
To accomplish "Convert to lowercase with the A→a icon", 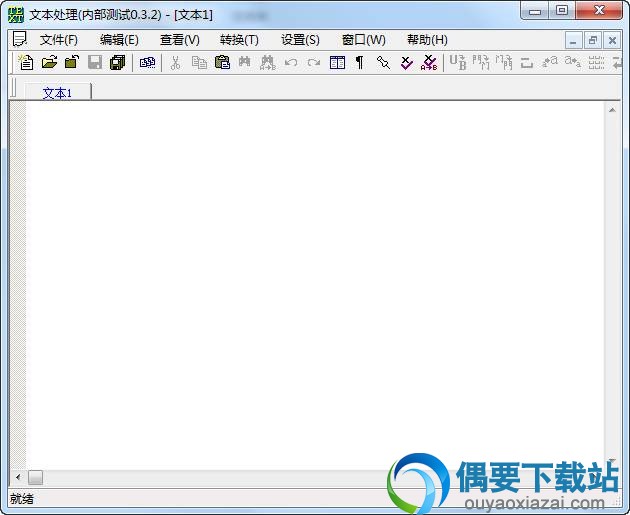I will [x=573, y=63].
